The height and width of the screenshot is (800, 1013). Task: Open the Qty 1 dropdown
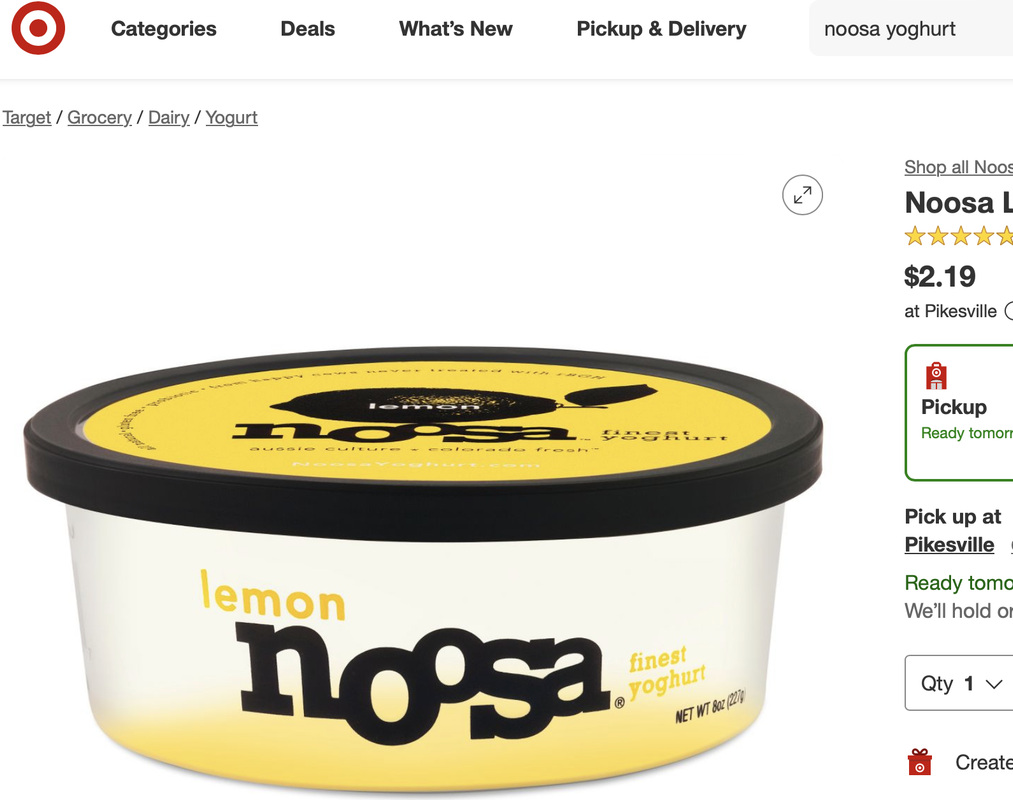pyautogui.click(x=959, y=683)
